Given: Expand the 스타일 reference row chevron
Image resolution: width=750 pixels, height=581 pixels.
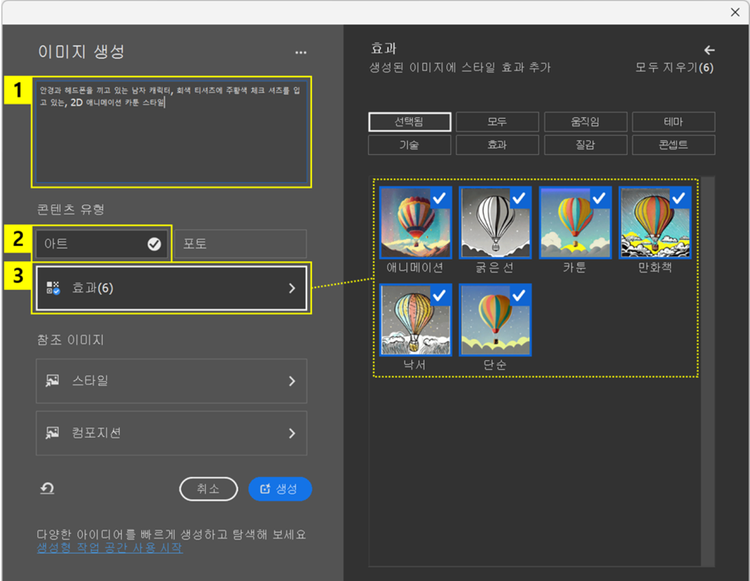Looking at the screenshot, I should 292,381.
